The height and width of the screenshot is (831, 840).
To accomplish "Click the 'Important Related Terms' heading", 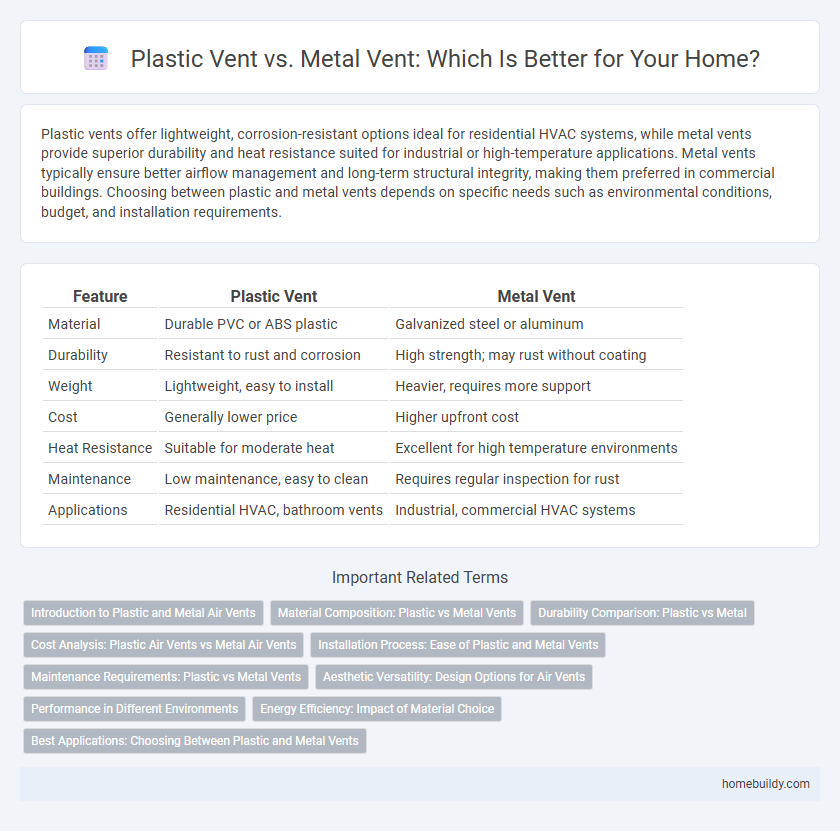I will pos(420,577).
